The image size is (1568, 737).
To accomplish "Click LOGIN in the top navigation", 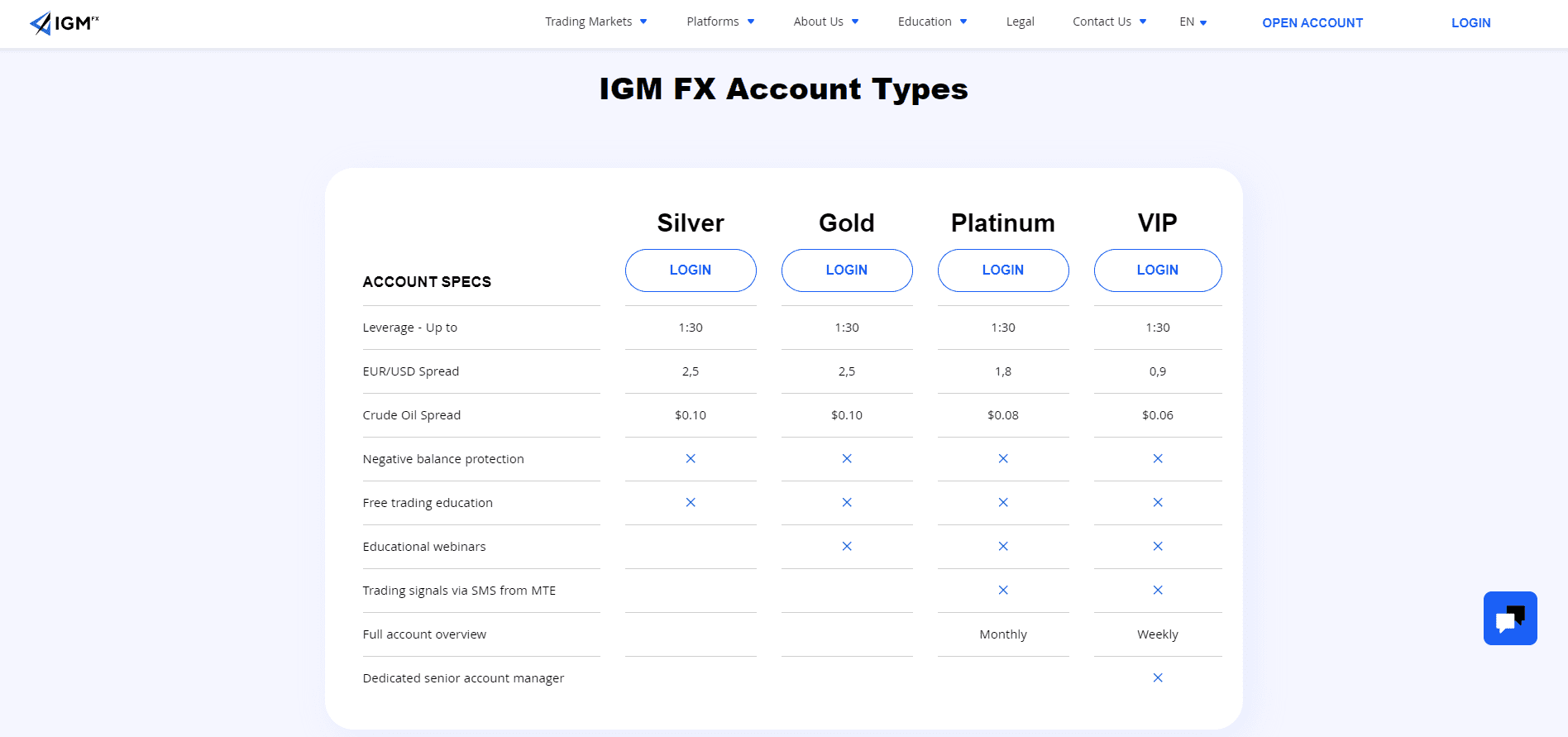I will 1470,23.
